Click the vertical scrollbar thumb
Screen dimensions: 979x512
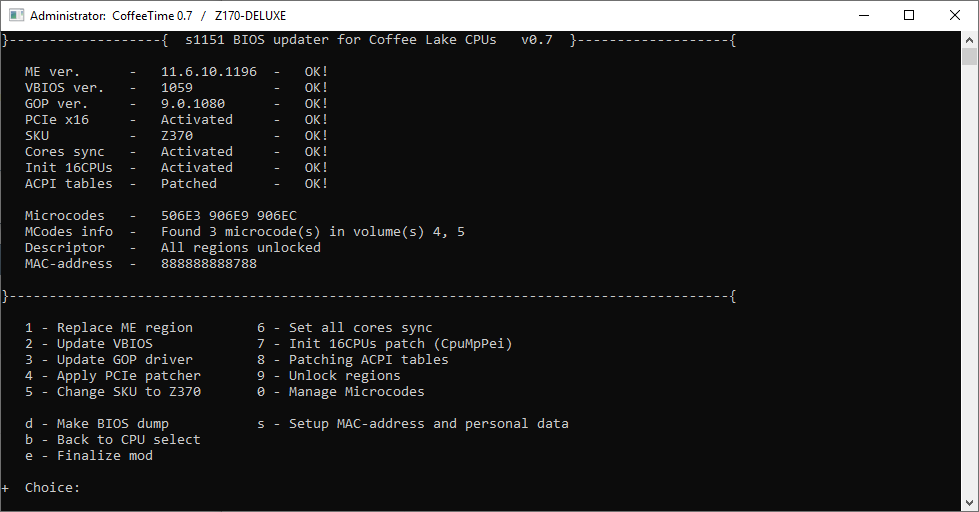coord(969,56)
